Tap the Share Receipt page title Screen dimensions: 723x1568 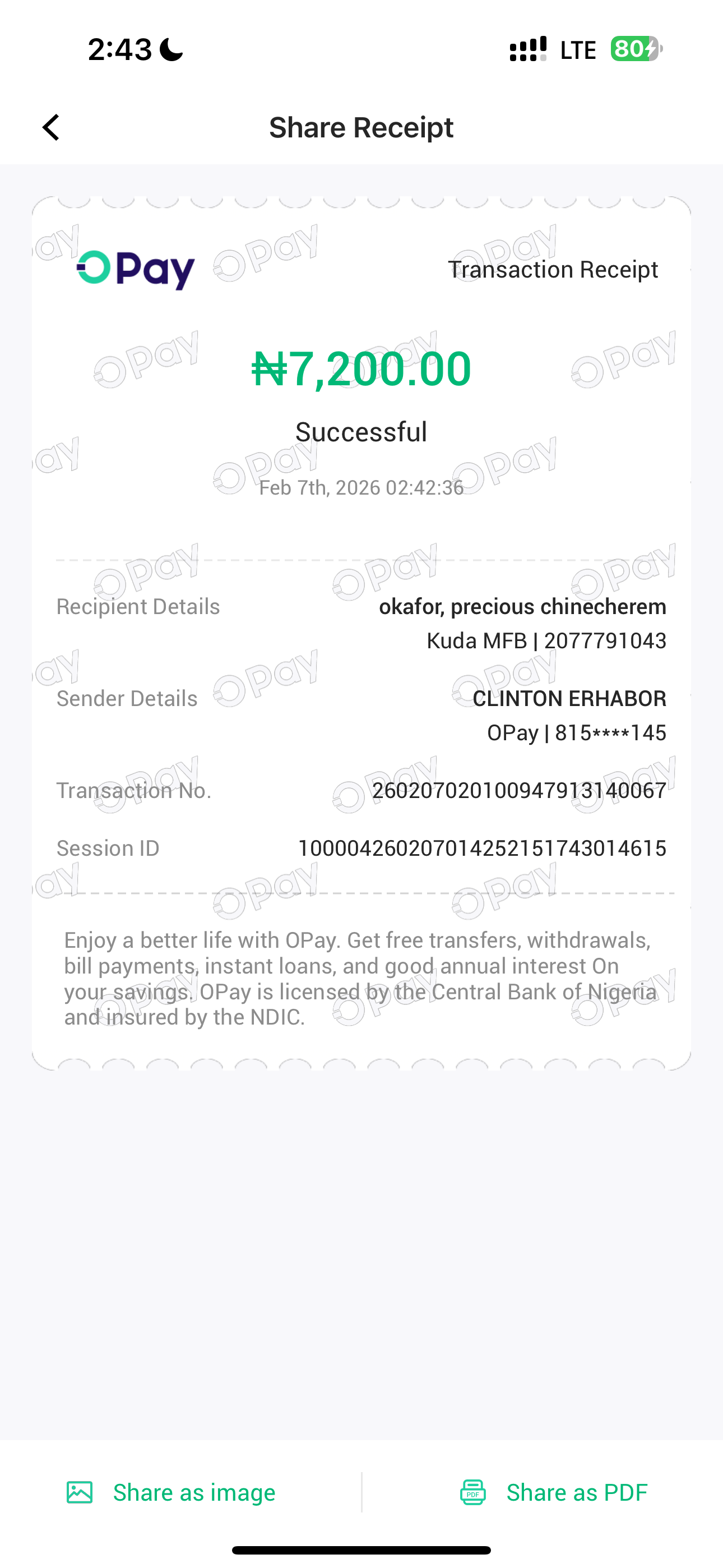(361, 127)
